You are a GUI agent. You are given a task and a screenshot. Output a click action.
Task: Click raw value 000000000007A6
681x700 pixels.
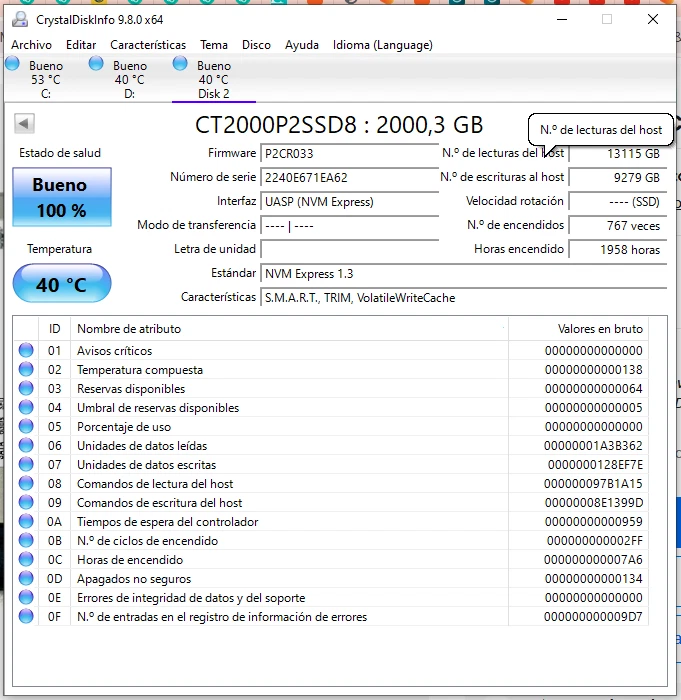593,560
